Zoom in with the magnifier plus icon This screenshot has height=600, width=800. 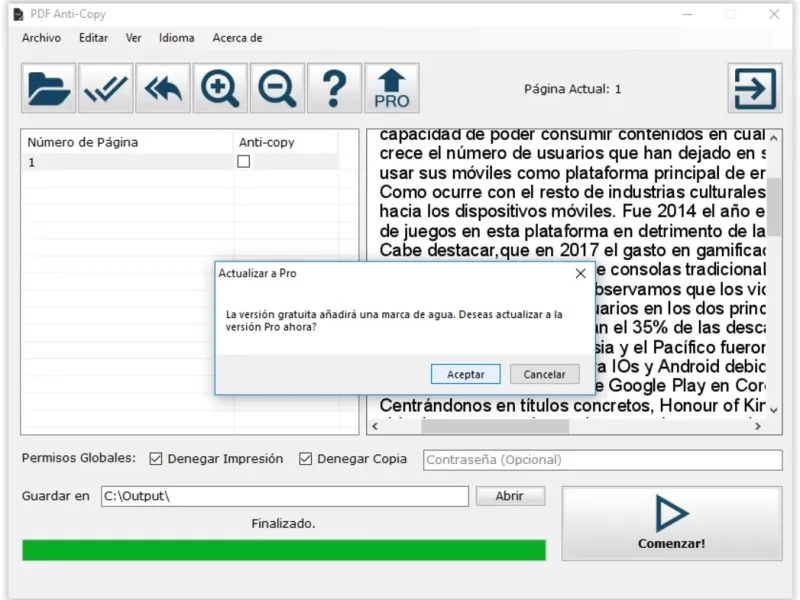pyautogui.click(x=220, y=88)
